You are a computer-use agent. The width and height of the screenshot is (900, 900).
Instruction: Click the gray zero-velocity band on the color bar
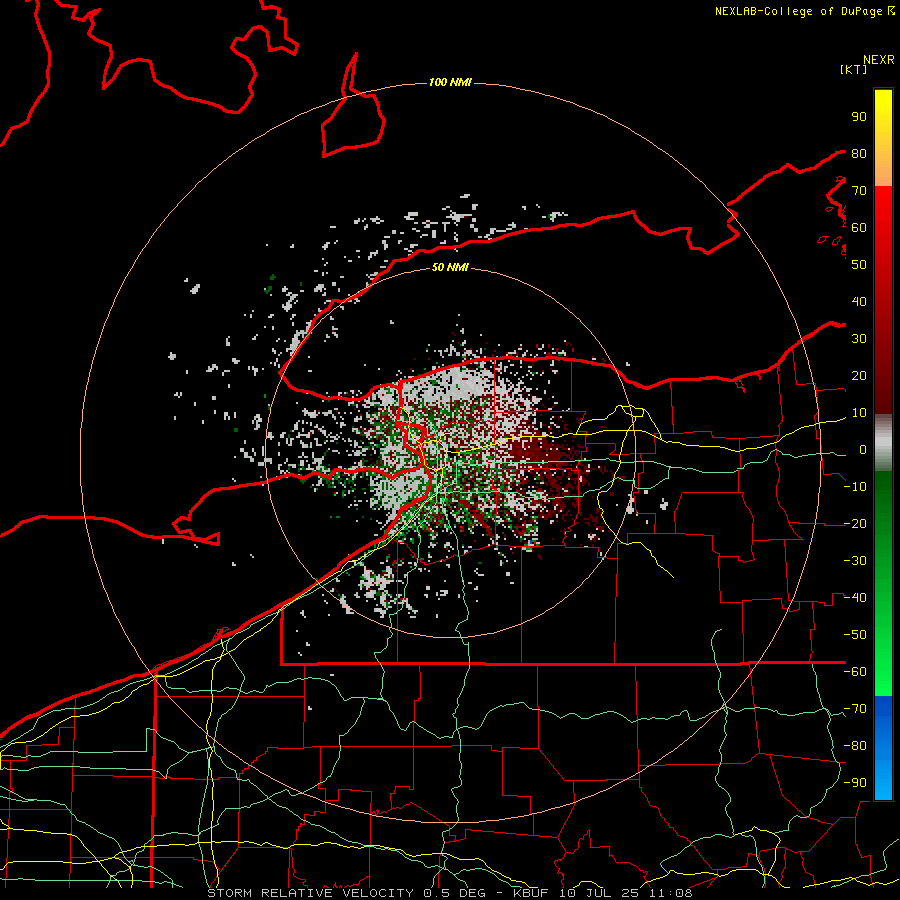click(883, 443)
